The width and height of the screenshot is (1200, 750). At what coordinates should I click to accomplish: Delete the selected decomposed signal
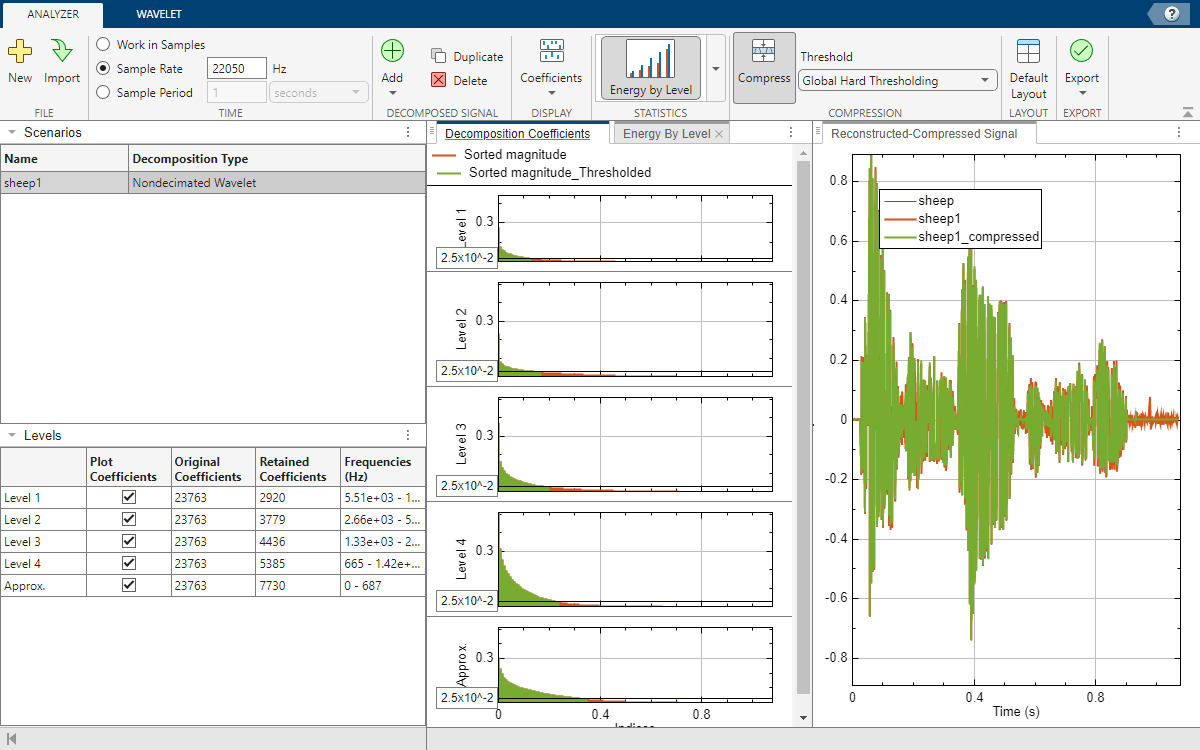(459, 81)
